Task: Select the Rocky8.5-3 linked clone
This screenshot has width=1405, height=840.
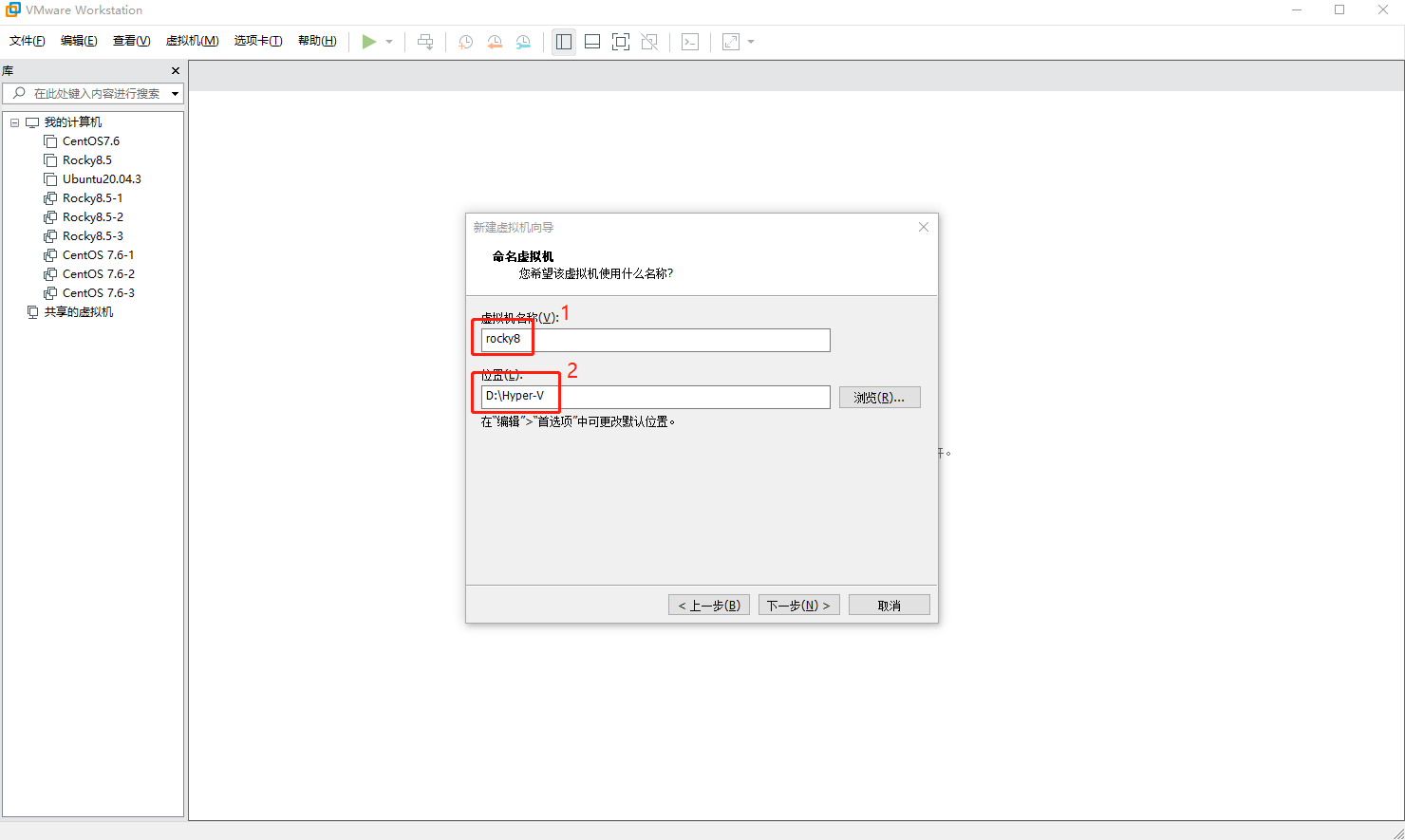Action: coord(93,236)
